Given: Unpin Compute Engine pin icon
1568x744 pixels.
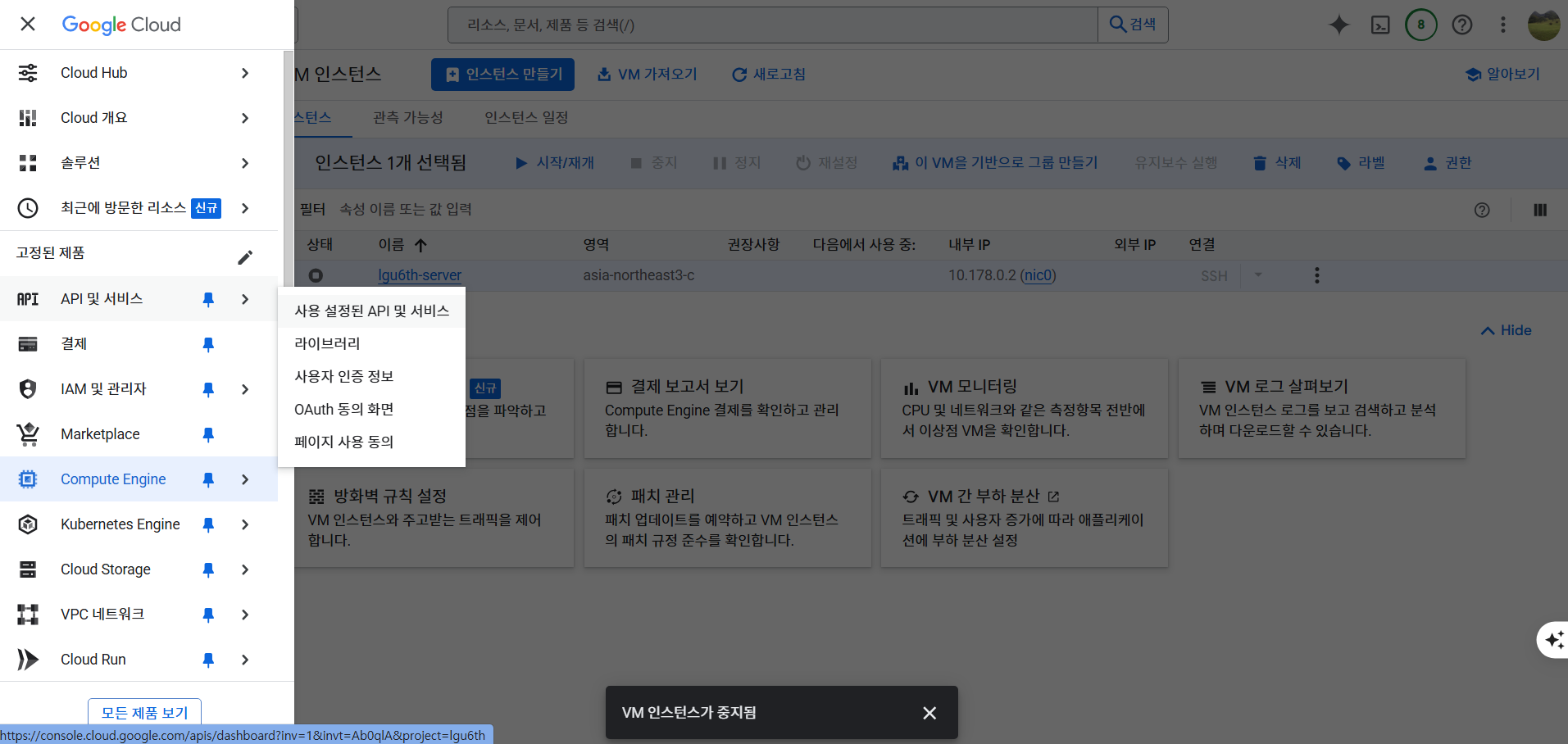Looking at the screenshot, I should (x=208, y=479).
